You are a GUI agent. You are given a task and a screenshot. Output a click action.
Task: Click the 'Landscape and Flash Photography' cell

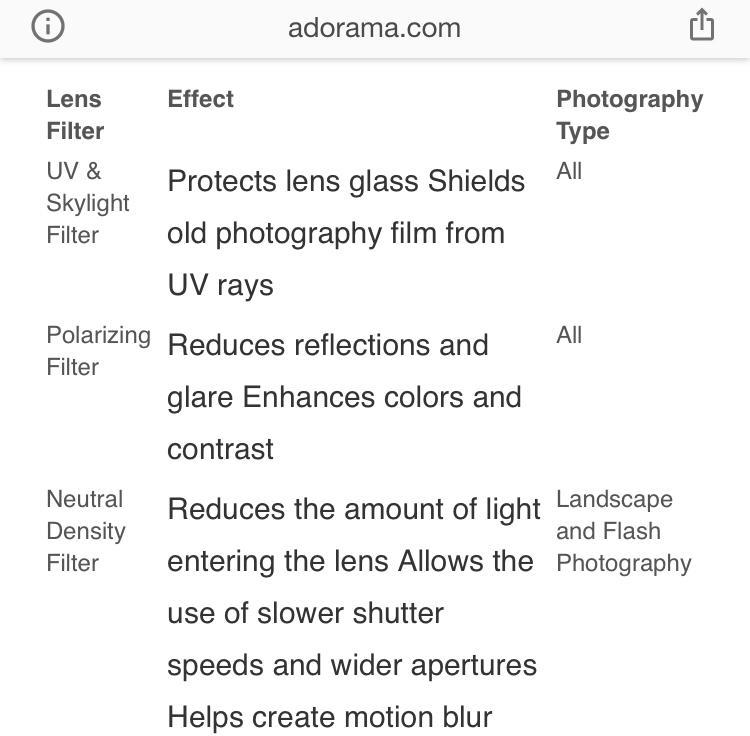coord(623,531)
